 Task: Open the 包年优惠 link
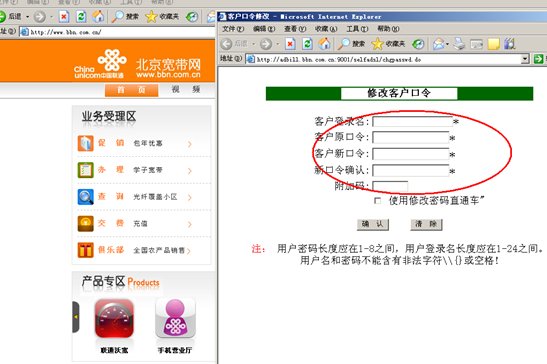coord(148,143)
